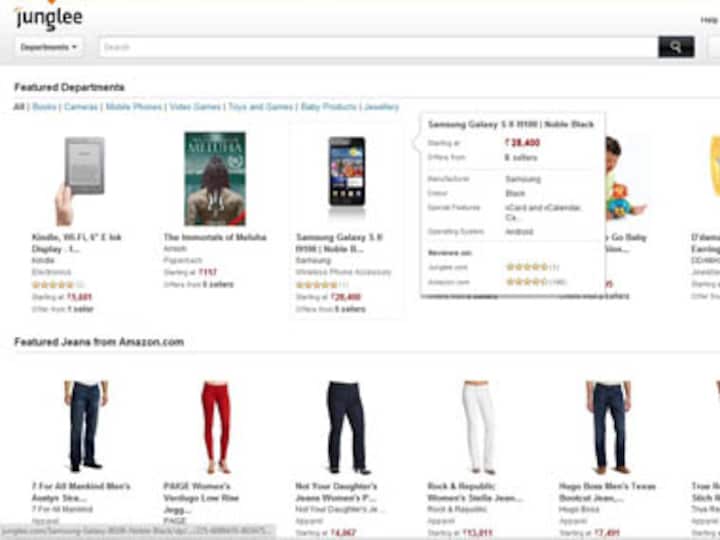Click the 8 sellers text under Immortals of Meluha
Image resolution: width=720 pixels, height=540 pixels.
[x=219, y=284]
